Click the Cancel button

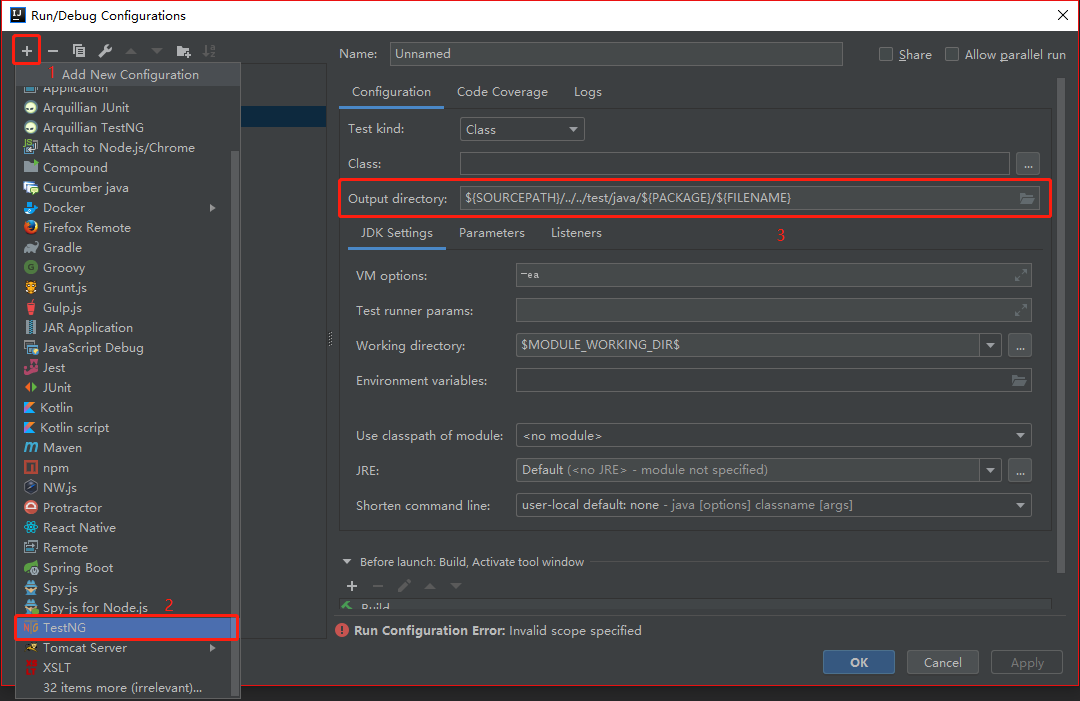(942, 662)
